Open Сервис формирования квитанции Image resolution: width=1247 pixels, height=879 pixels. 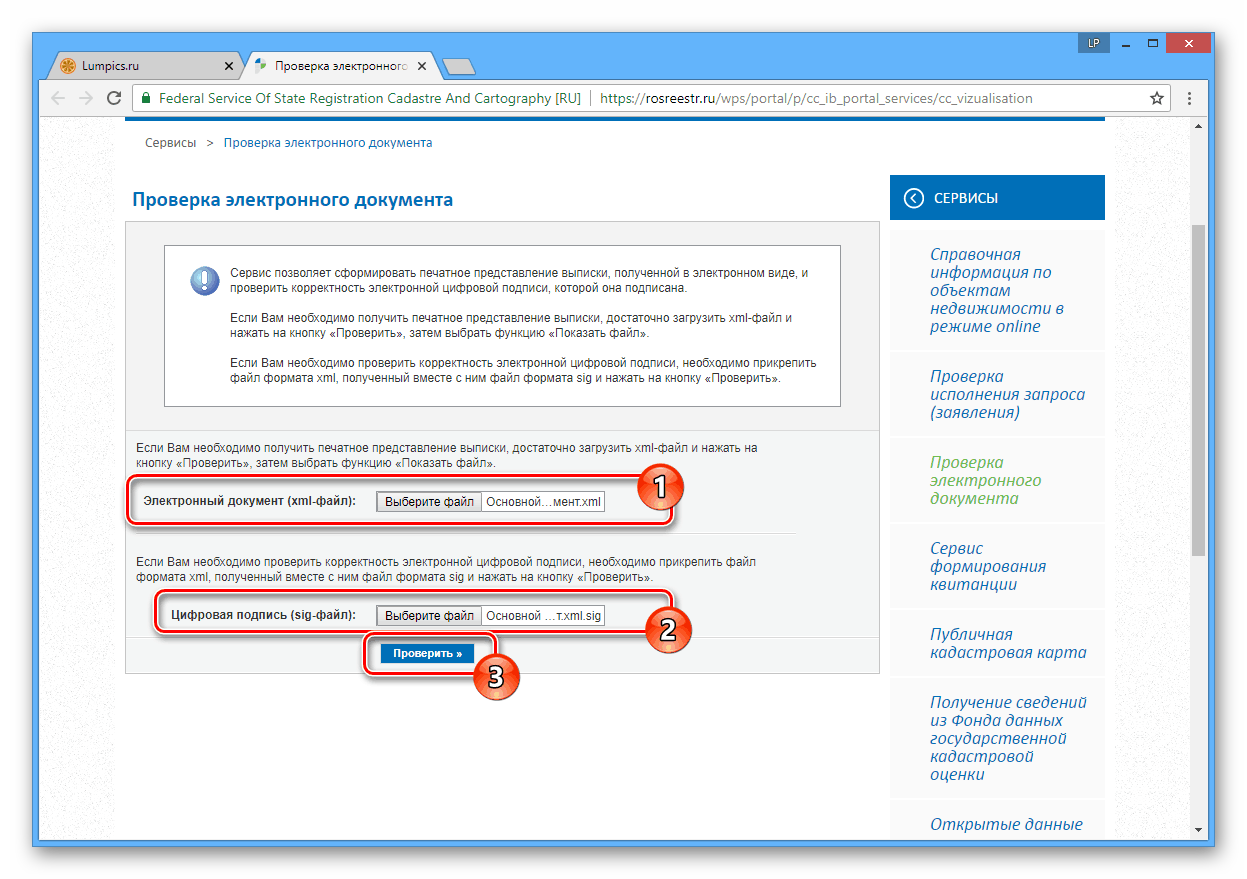[x=997, y=566]
